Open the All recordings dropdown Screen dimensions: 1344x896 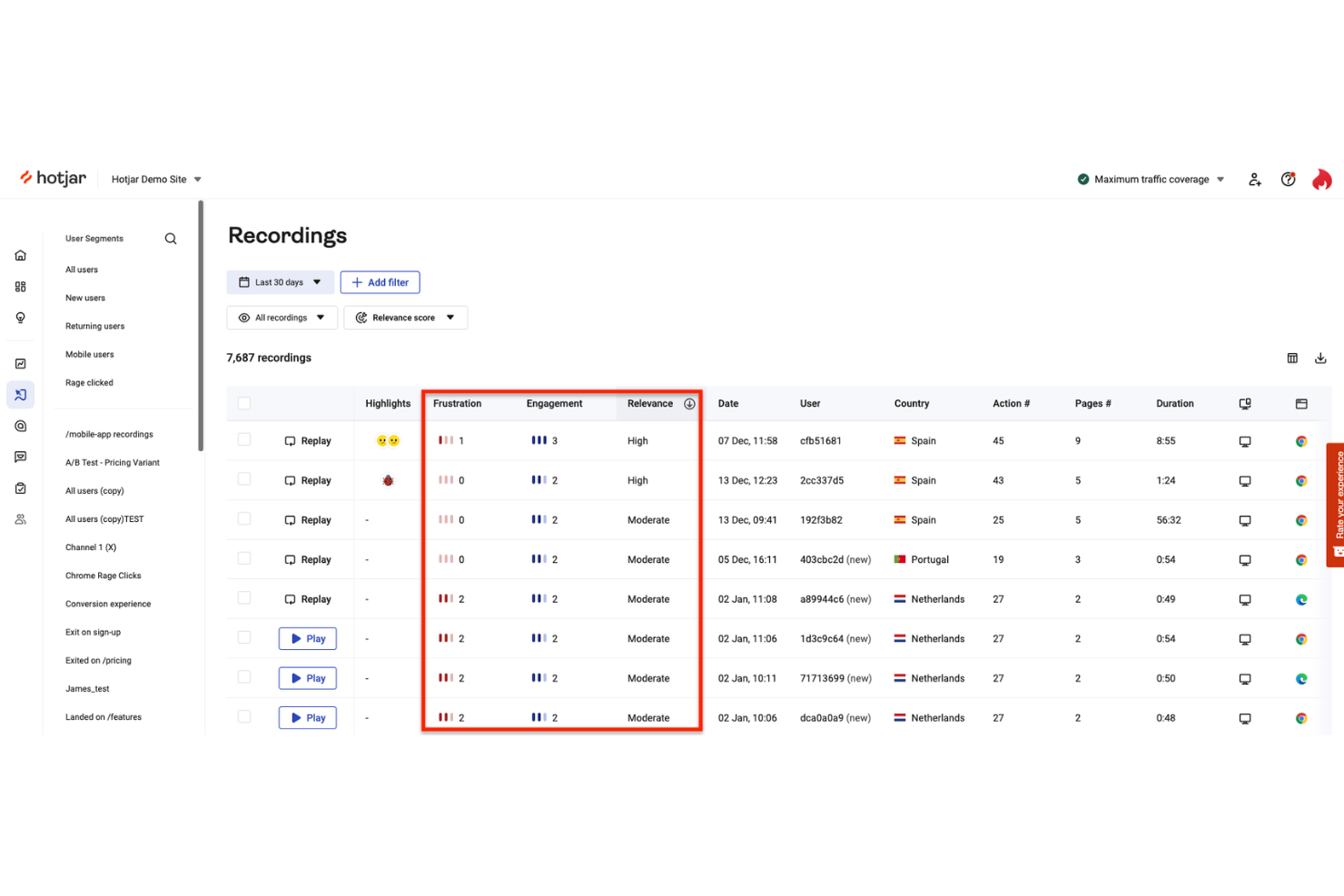[282, 318]
